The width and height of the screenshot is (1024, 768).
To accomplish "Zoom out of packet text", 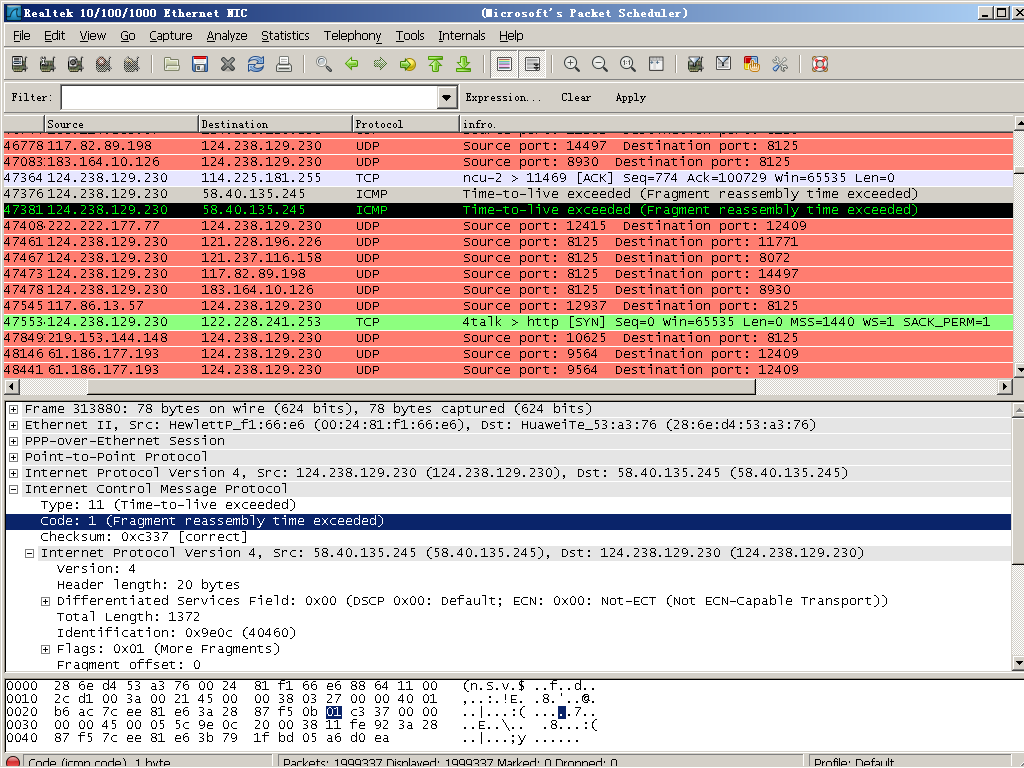I will (600, 64).
